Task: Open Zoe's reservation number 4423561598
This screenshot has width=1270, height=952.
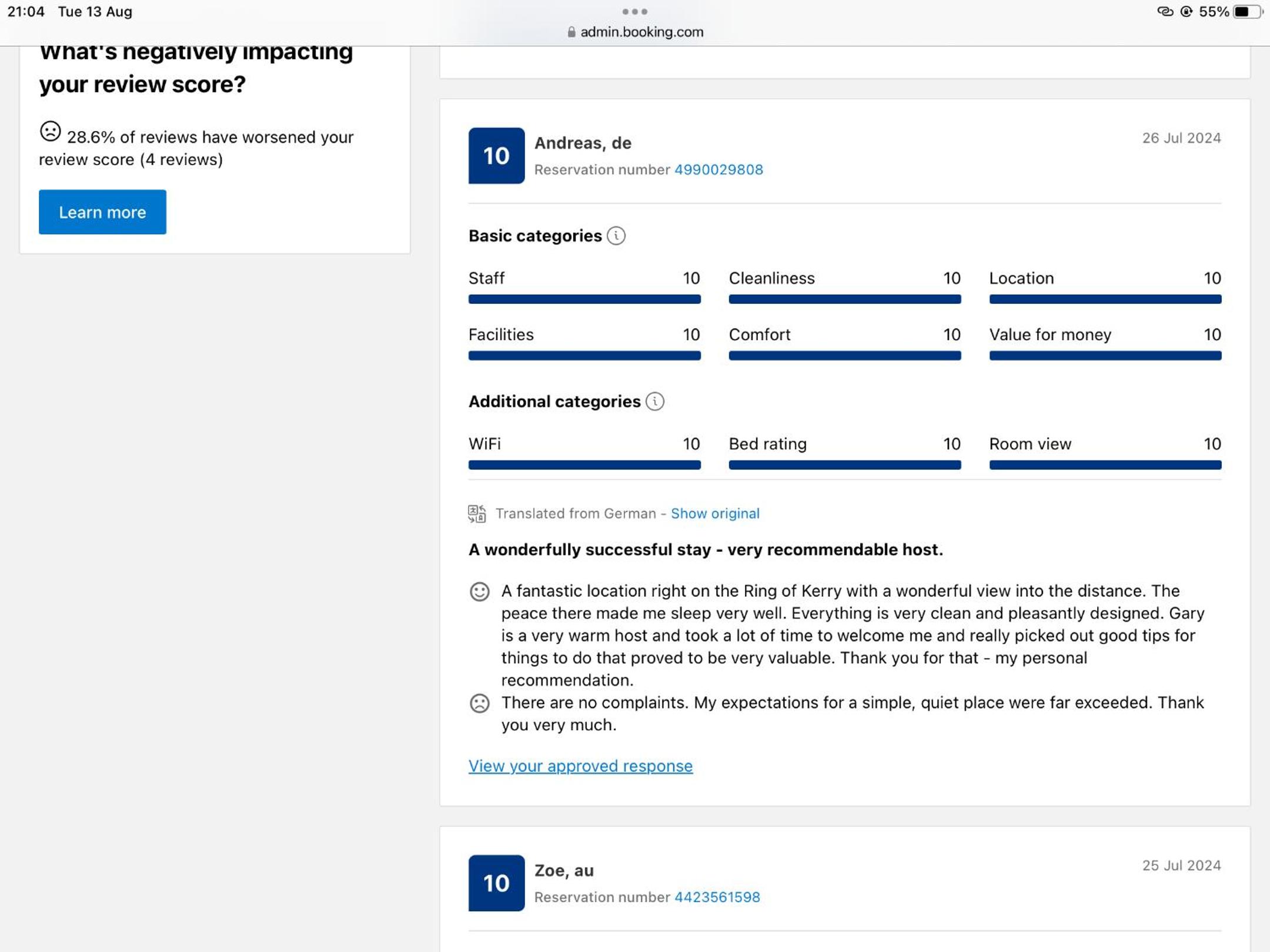Action: pos(717,897)
